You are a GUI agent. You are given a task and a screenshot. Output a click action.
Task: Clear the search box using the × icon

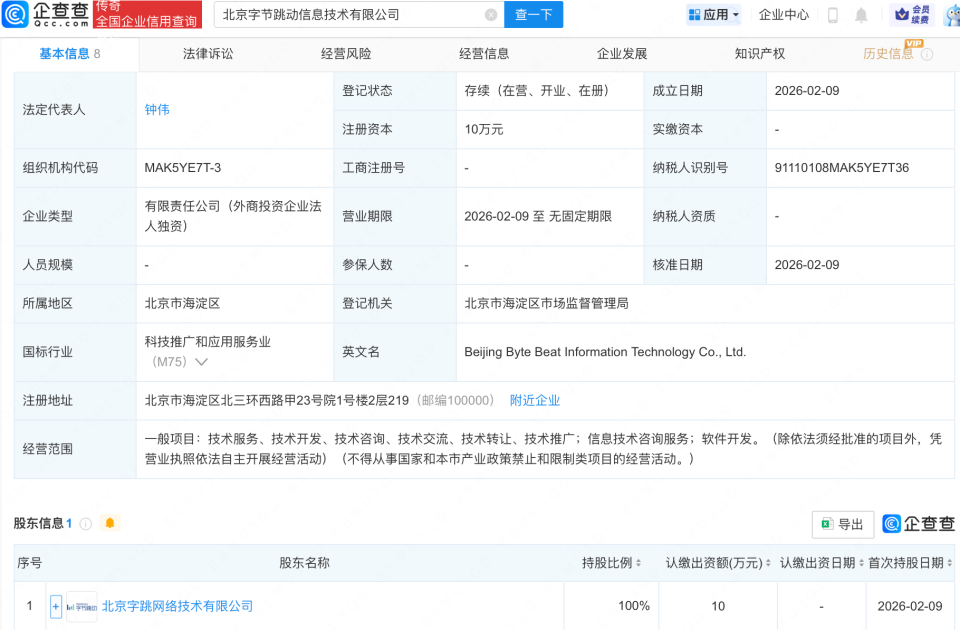489,14
